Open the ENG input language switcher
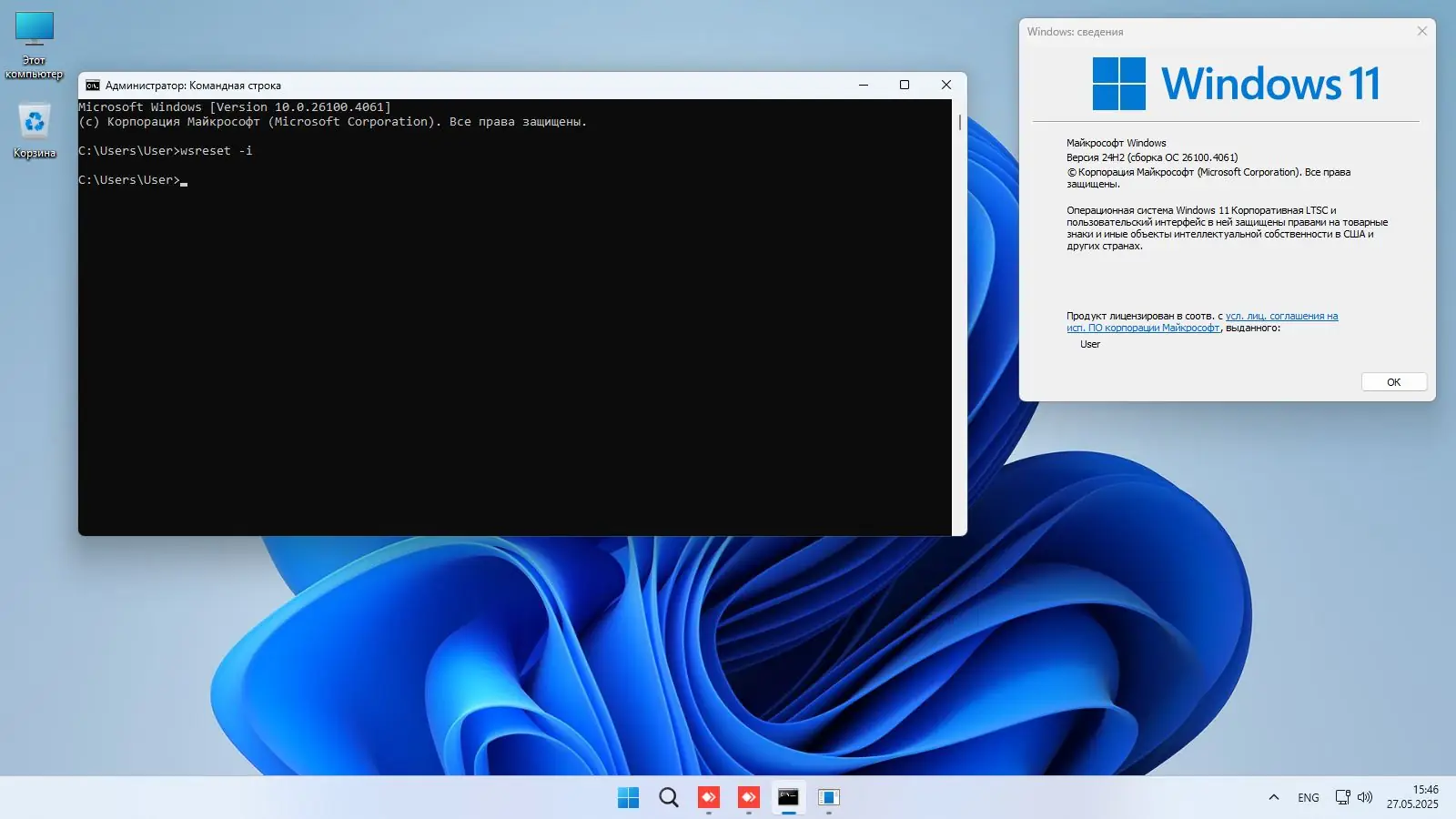The width and height of the screenshot is (1456, 819). [1309, 798]
